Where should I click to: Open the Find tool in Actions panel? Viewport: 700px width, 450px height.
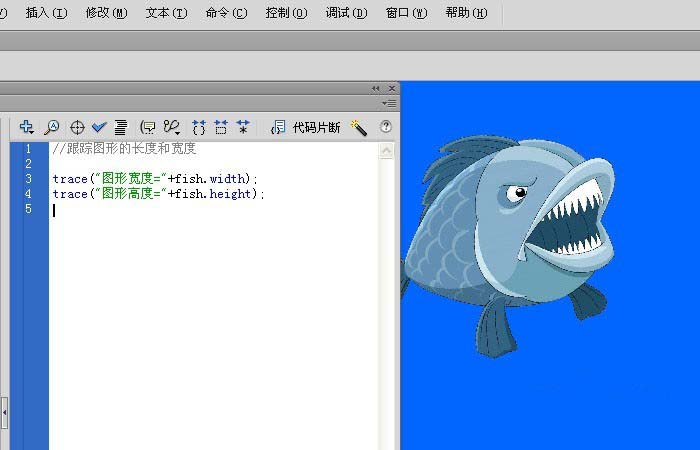(52, 127)
